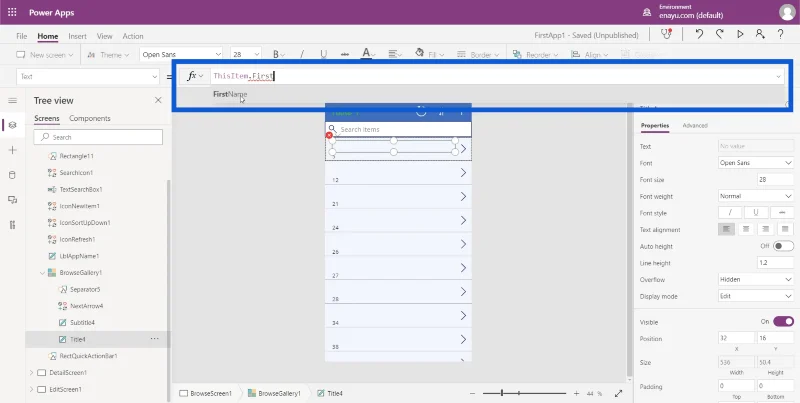The width and height of the screenshot is (800, 403).
Task: Run the App checker stethoscope icon
Action: click(666, 34)
